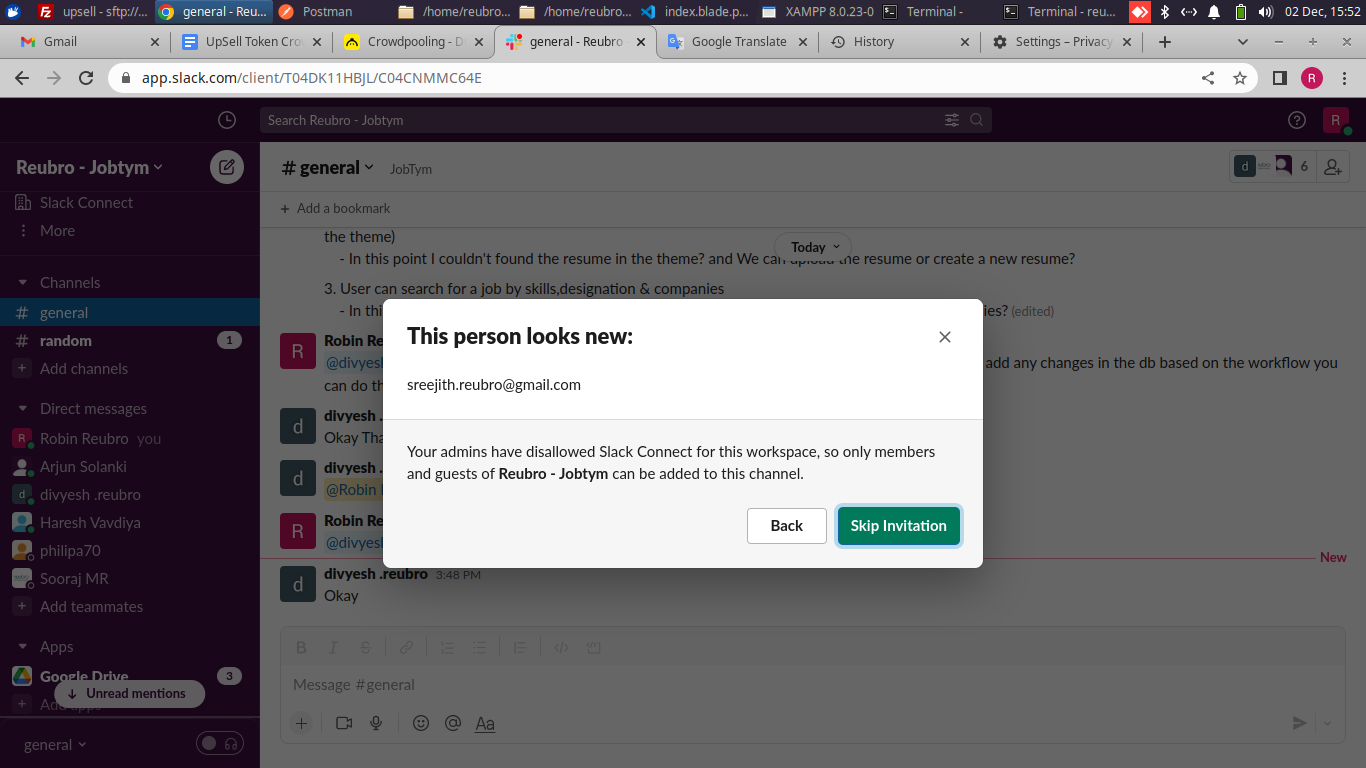This screenshot has height=768, width=1366.
Task: Click the search magnifier icon
Action: tap(977, 120)
